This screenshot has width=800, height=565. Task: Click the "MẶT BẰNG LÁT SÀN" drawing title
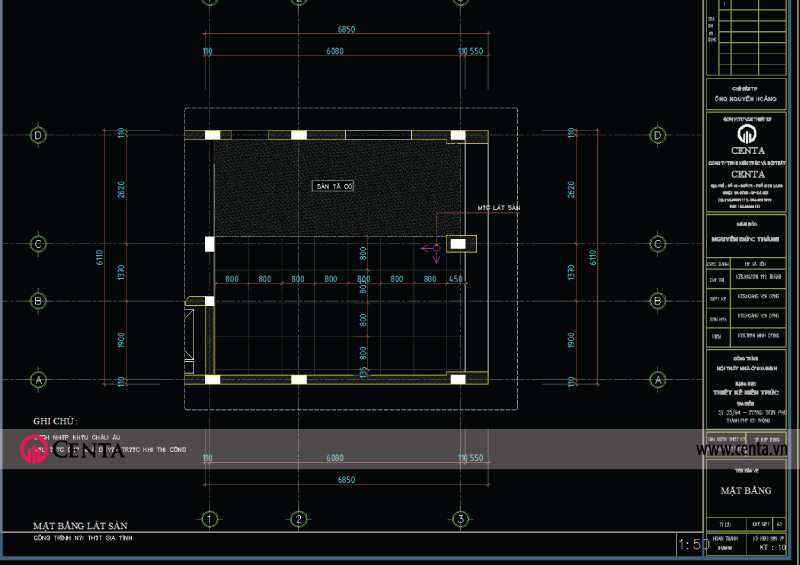[80, 525]
